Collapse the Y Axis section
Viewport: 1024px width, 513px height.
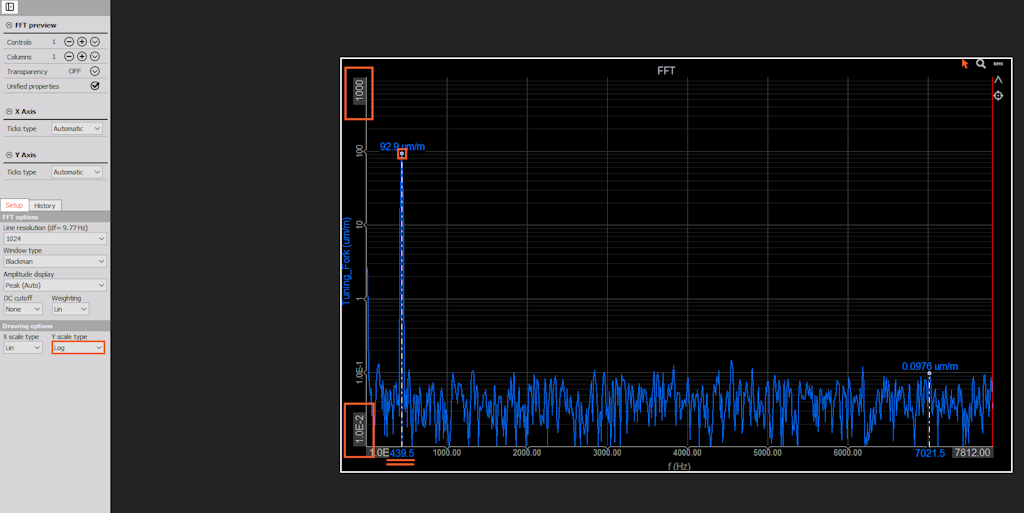pyautogui.click(x=9, y=155)
